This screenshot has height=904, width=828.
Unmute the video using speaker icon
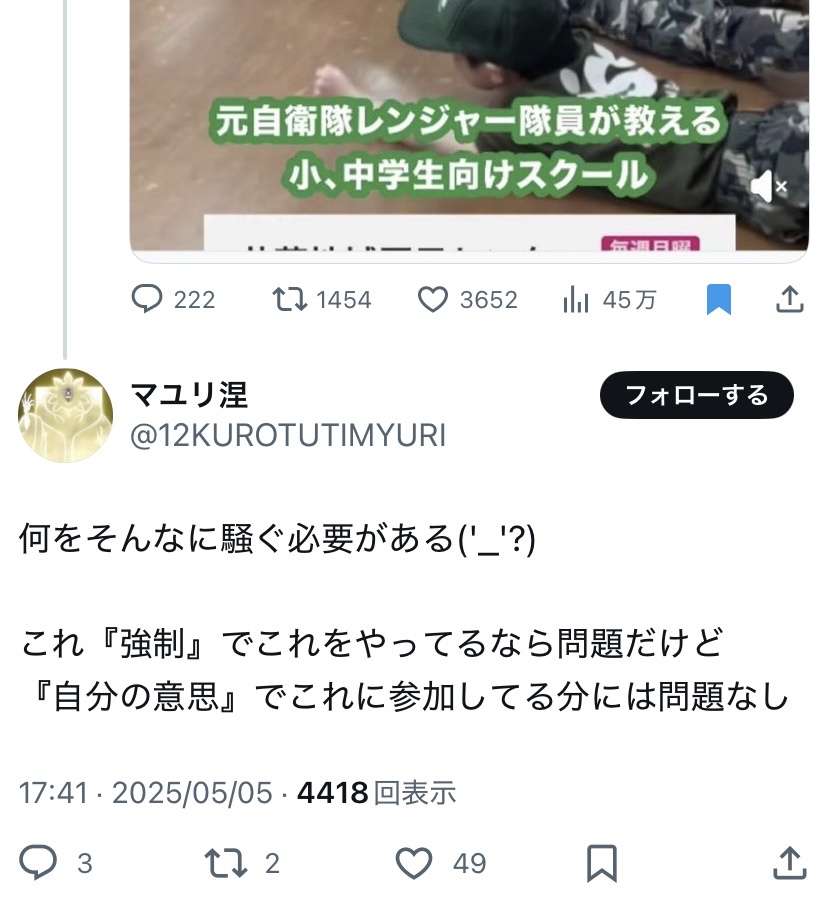[x=769, y=186]
